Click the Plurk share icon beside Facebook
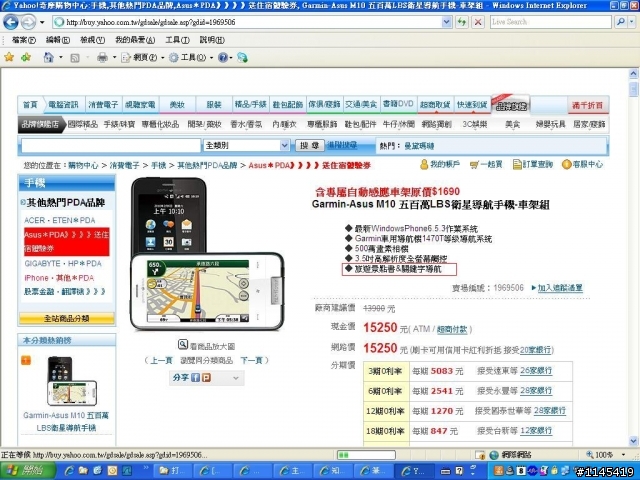 tap(207, 378)
